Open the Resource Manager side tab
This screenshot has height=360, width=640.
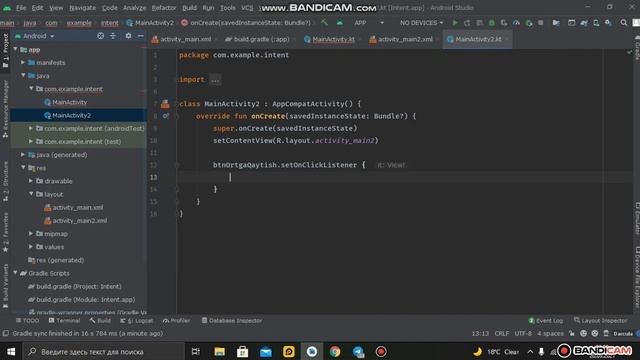coord(5,109)
